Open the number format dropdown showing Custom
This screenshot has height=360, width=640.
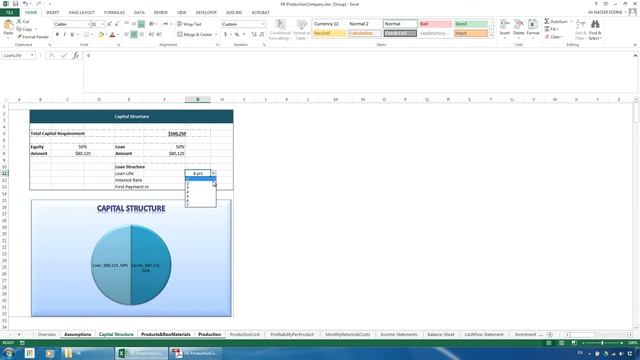[x=262, y=24]
